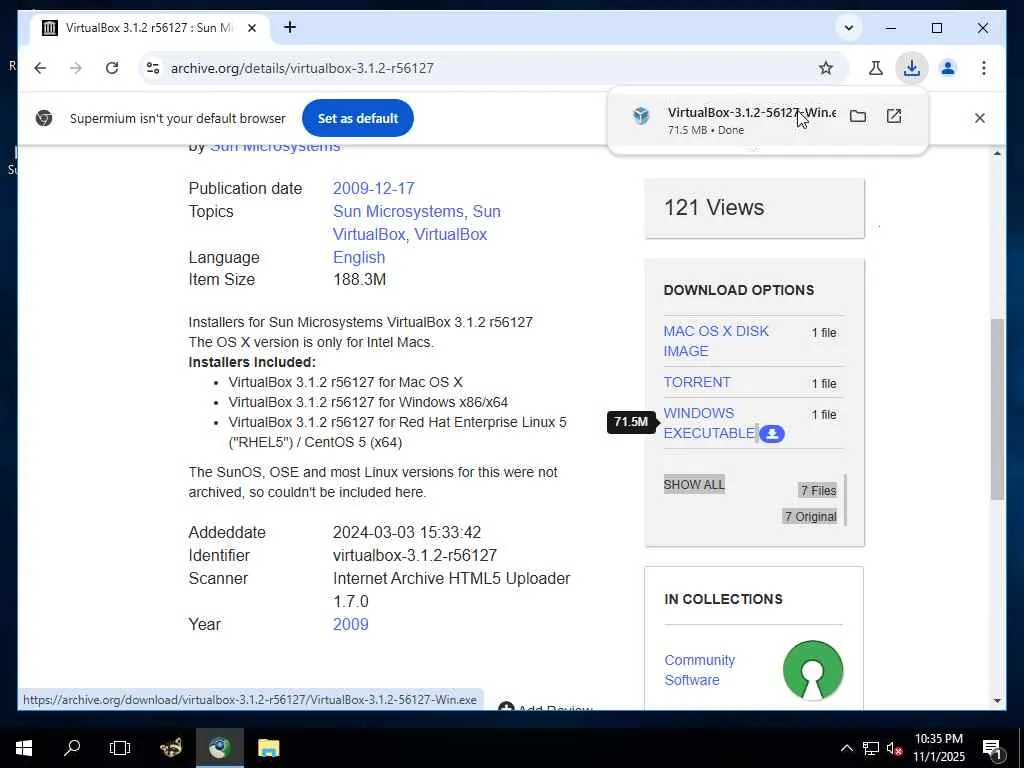Open the downloads toolbar icon
The width and height of the screenshot is (1024, 768).
[912, 68]
